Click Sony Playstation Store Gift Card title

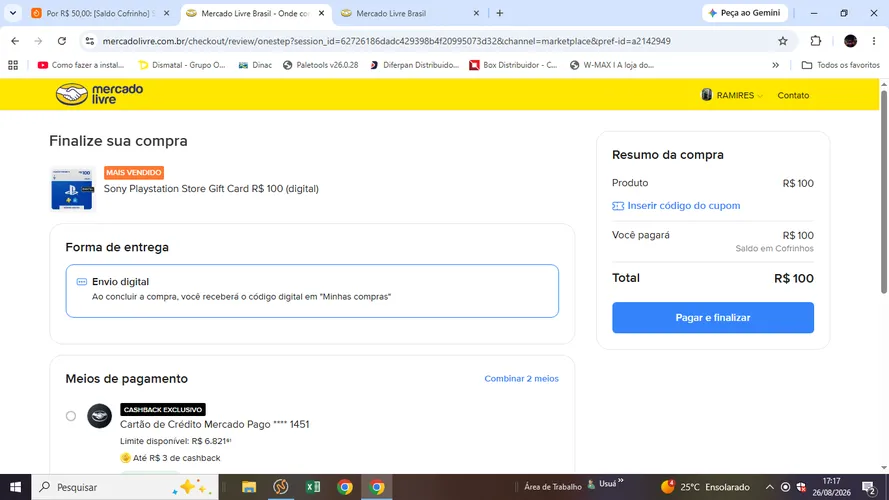211,189
